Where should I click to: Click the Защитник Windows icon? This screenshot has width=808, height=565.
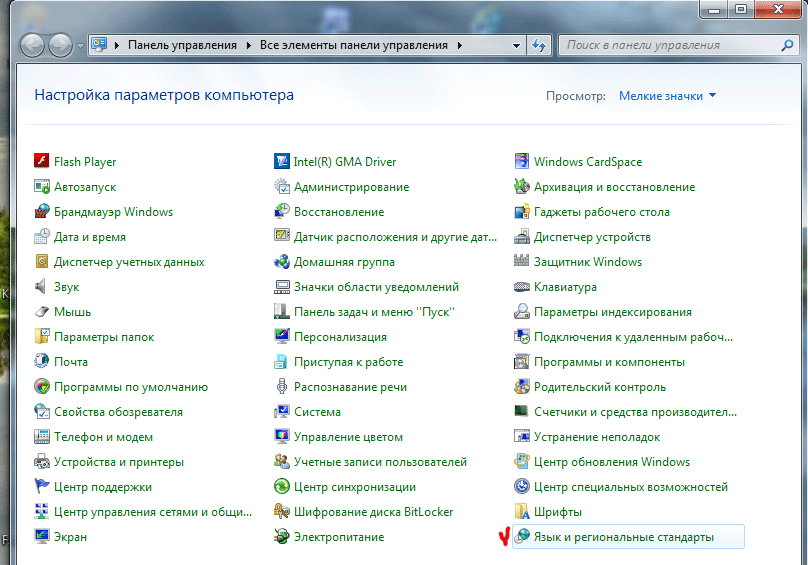(522, 262)
